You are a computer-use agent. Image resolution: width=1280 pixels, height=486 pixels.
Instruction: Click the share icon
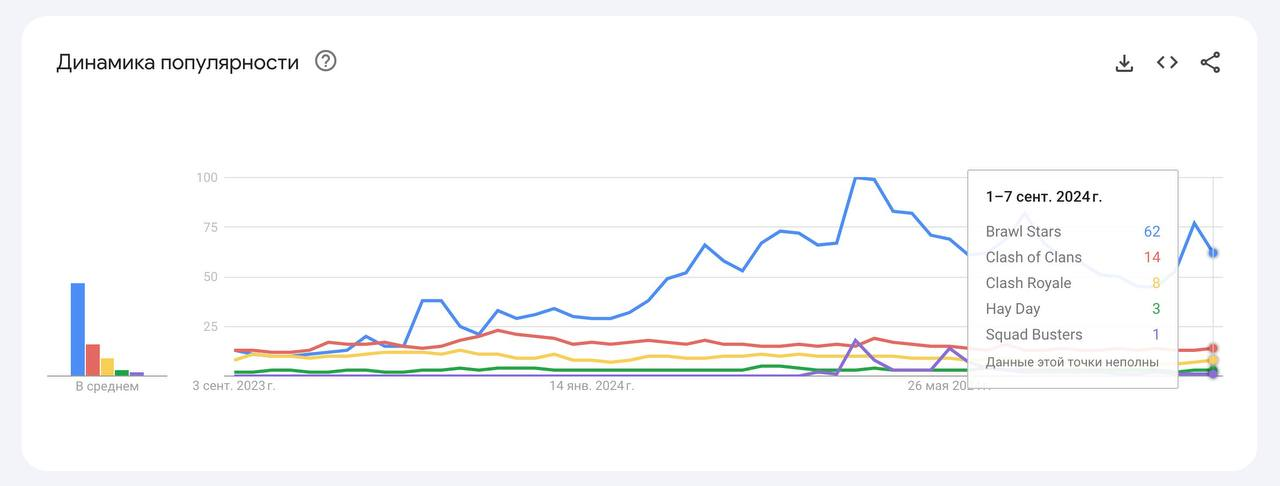tap(1210, 62)
